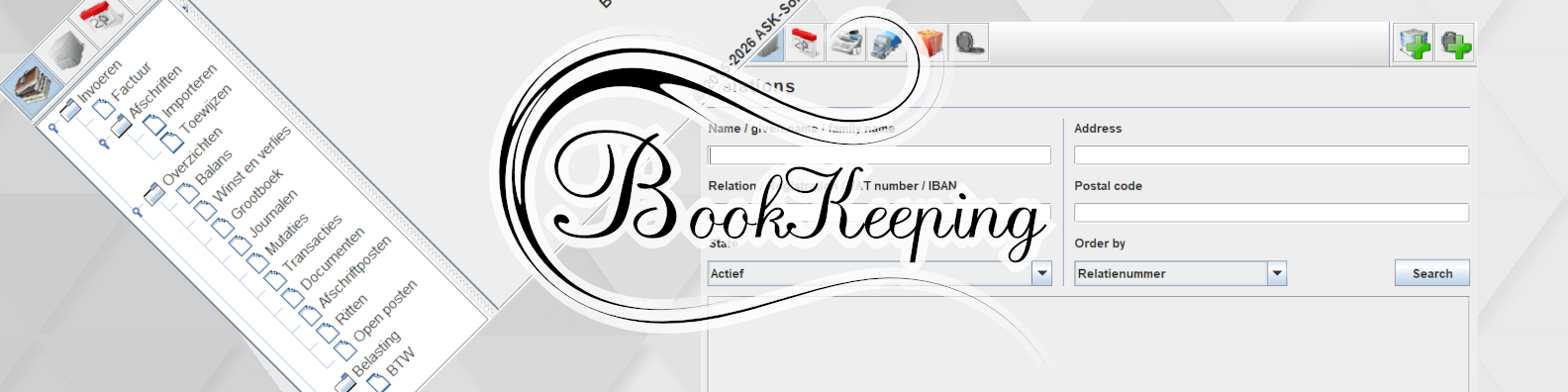
Task: Select the red calendar tab in tilted sidebar
Action: click(102, 18)
